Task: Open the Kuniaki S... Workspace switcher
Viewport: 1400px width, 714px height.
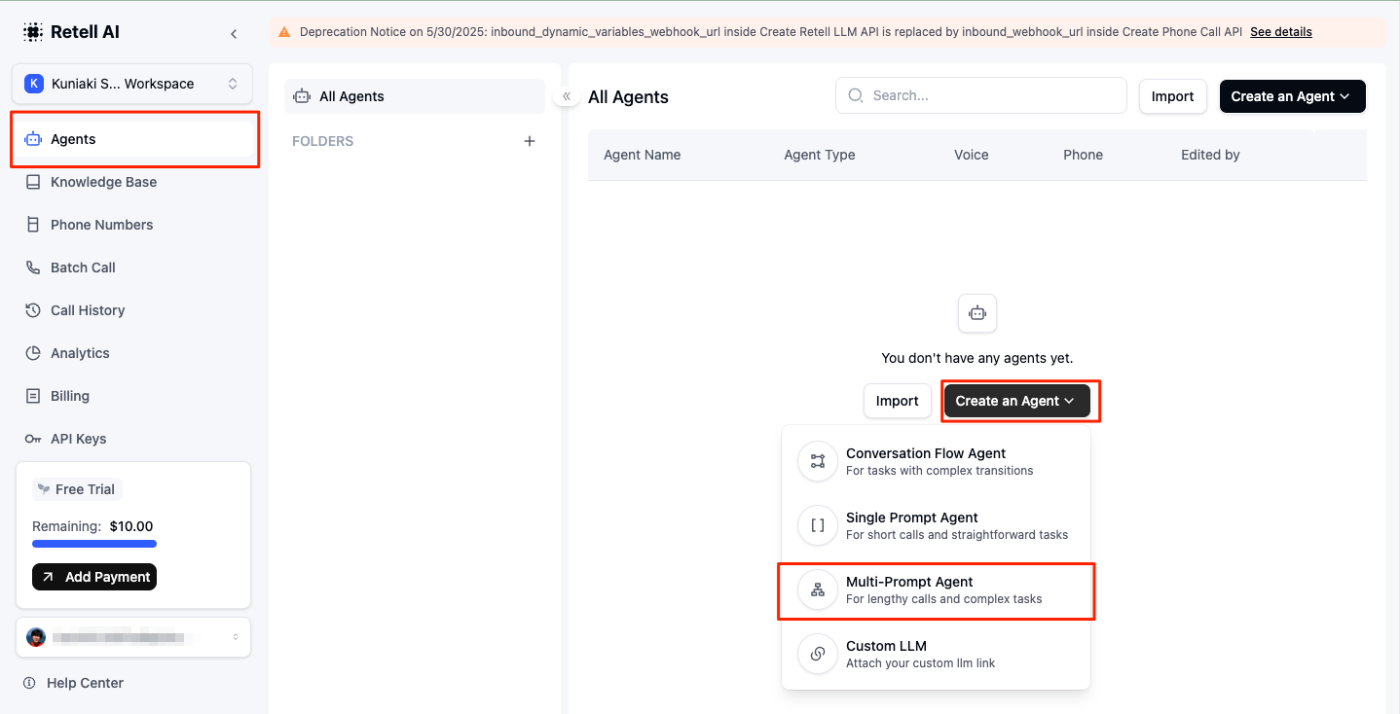Action: (132, 84)
